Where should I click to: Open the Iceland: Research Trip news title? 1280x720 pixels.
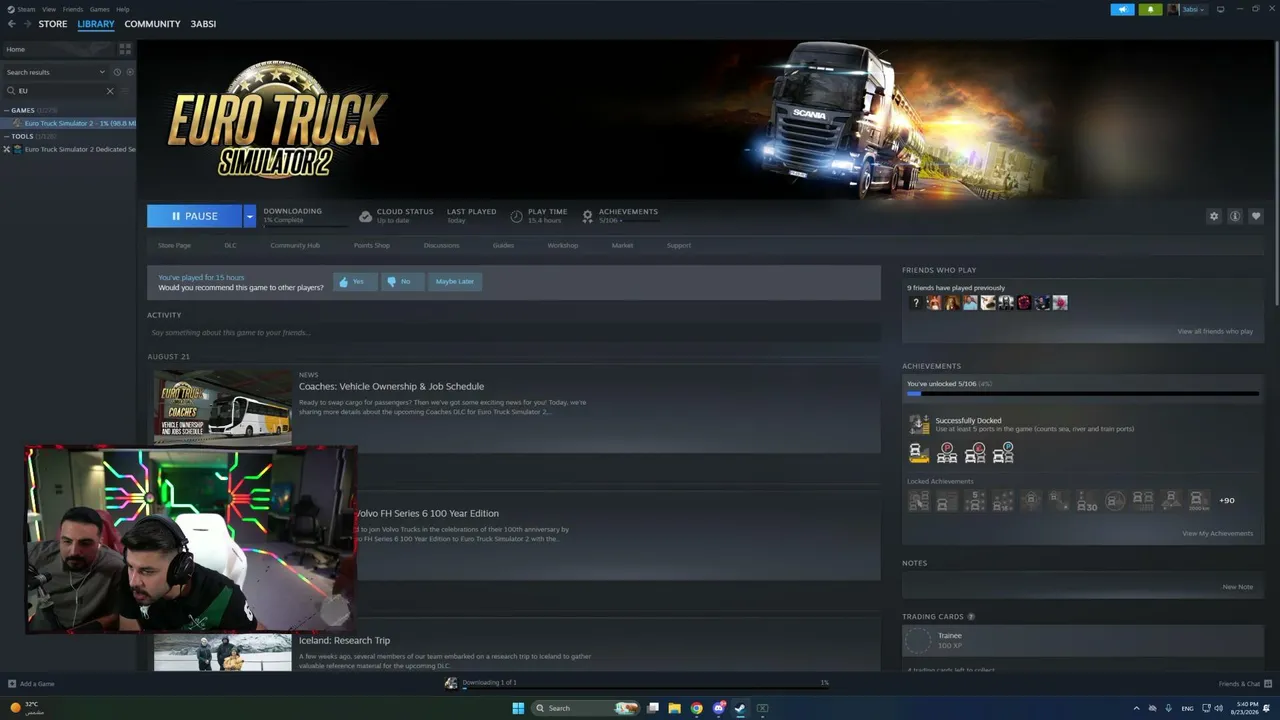[x=344, y=640]
